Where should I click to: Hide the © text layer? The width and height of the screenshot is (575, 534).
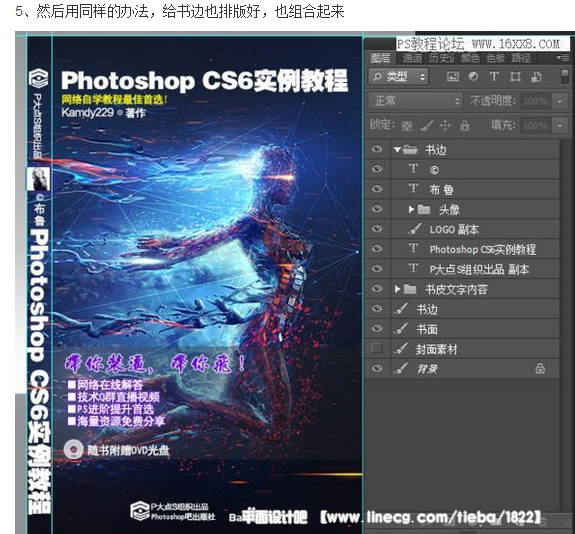377,168
